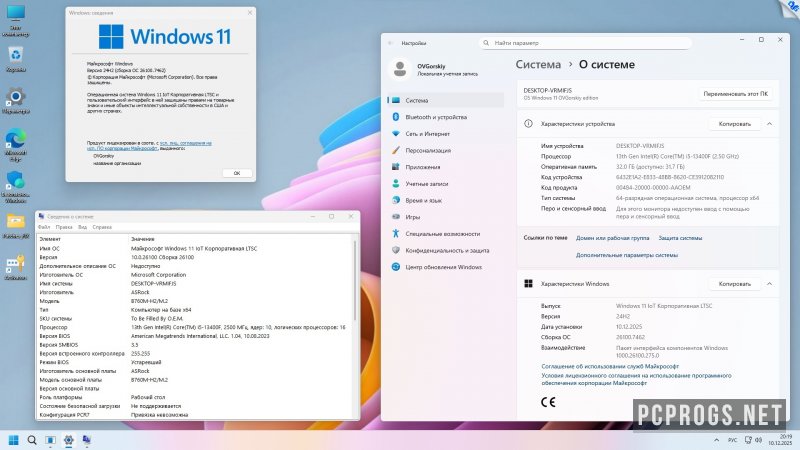
Task: Click the Код продукта value in Settings
Action: coord(653,188)
